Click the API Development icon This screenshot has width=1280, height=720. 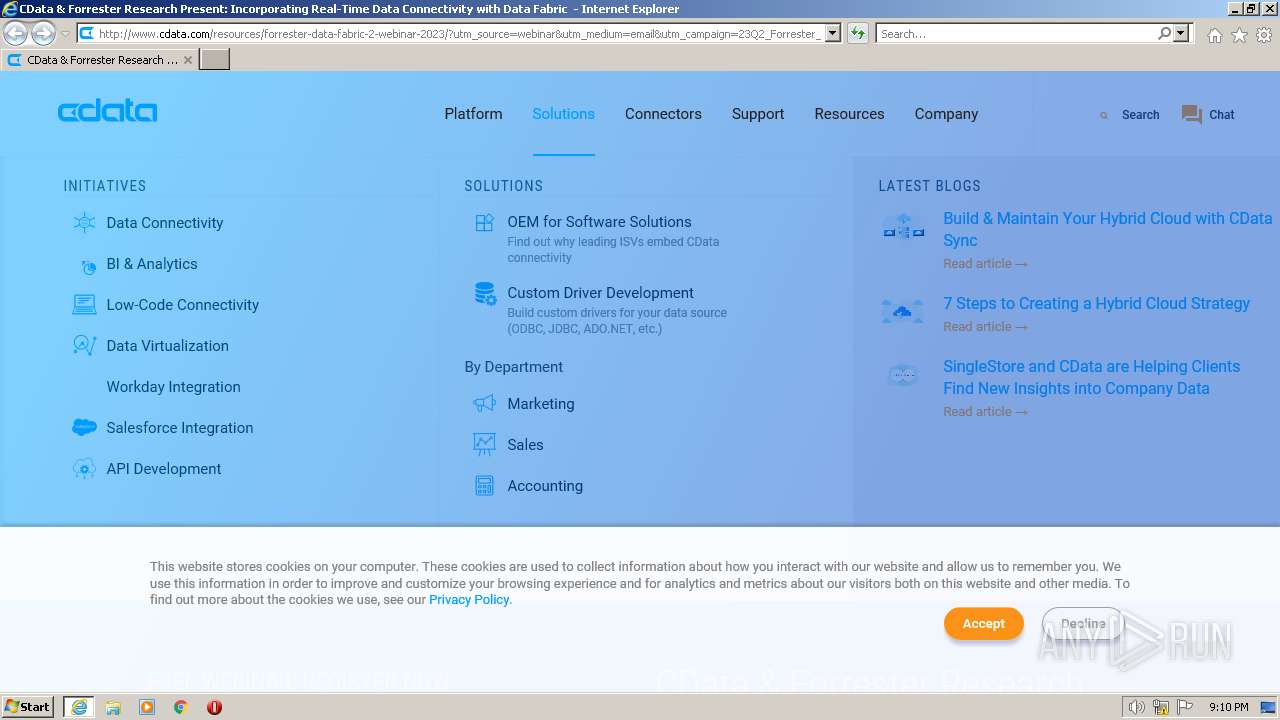85,469
